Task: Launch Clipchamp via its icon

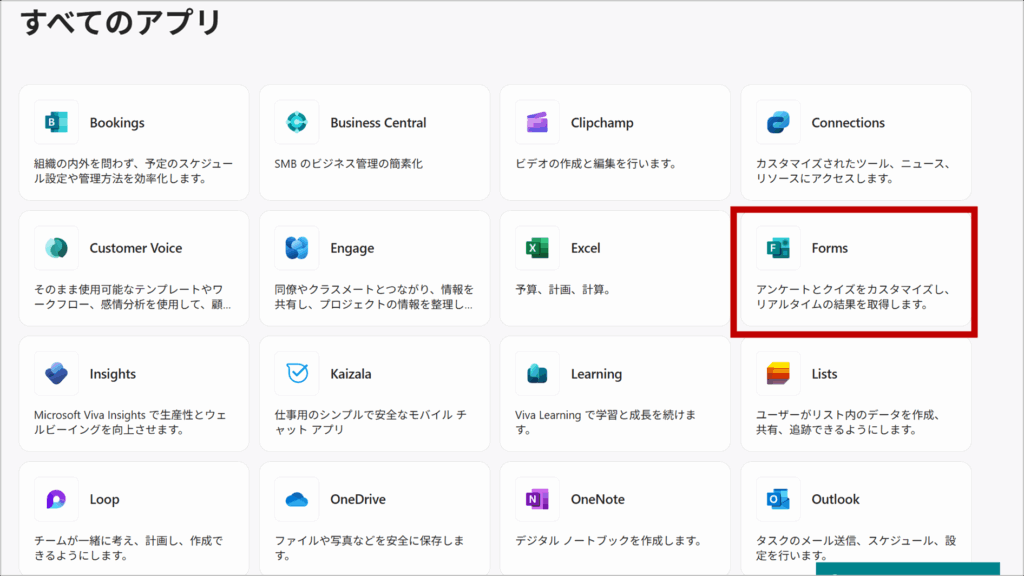Action: click(x=537, y=123)
